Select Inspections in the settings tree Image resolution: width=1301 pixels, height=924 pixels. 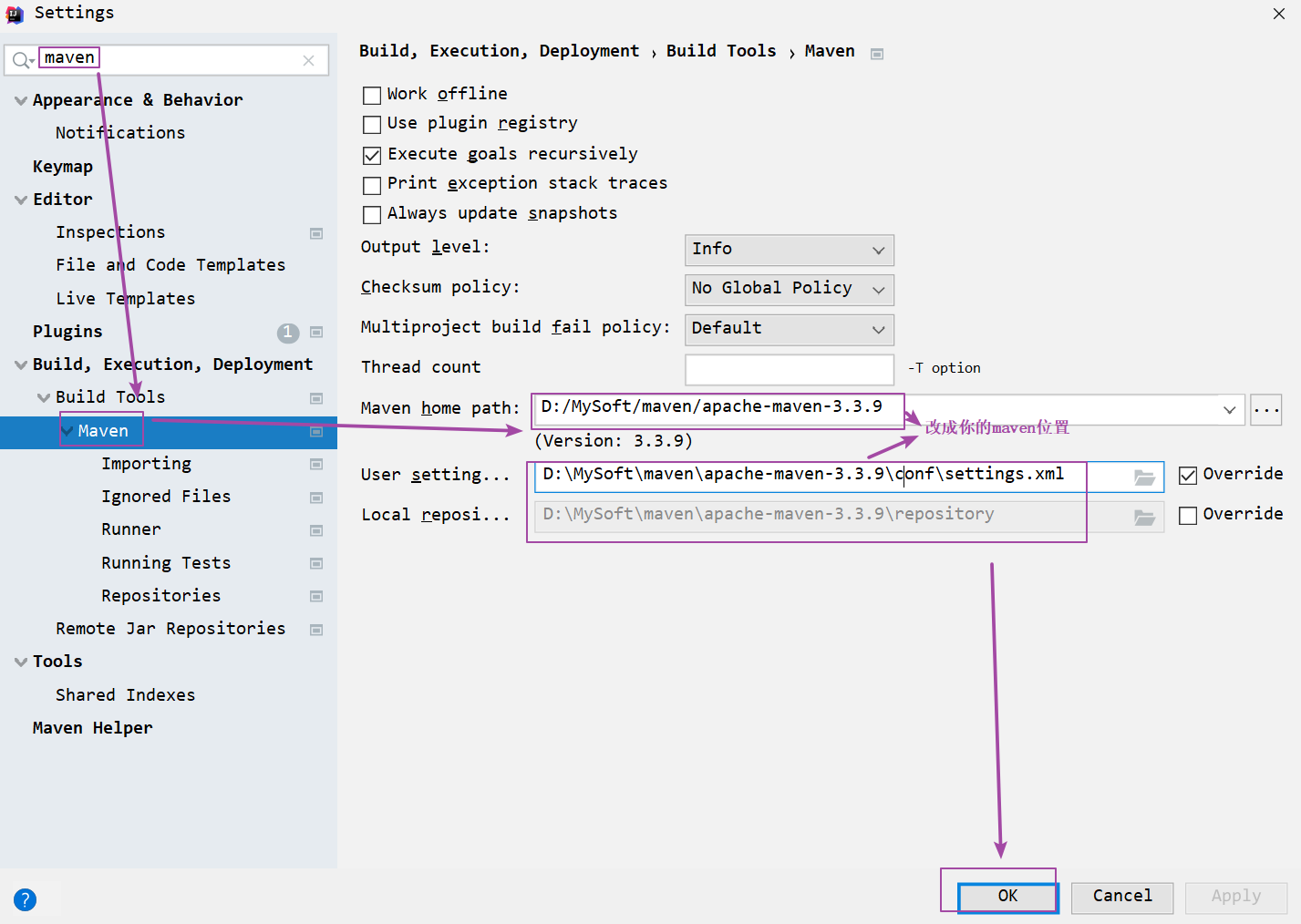coord(110,232)
